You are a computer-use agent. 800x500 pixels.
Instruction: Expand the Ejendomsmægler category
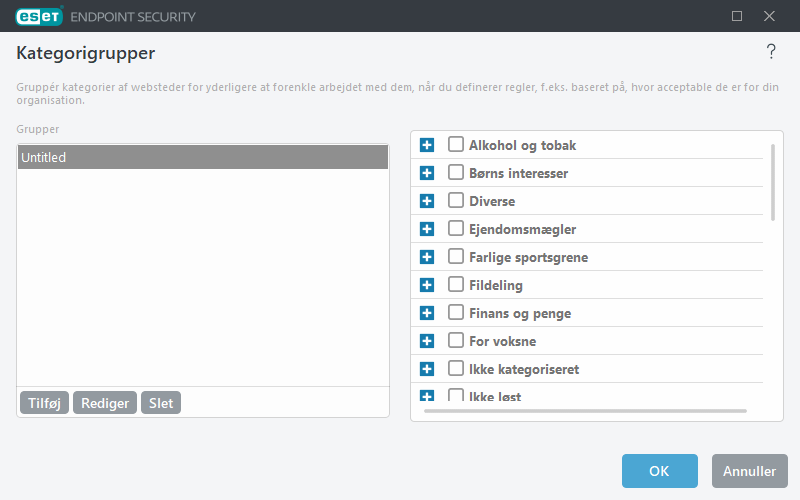pos(427,229)
